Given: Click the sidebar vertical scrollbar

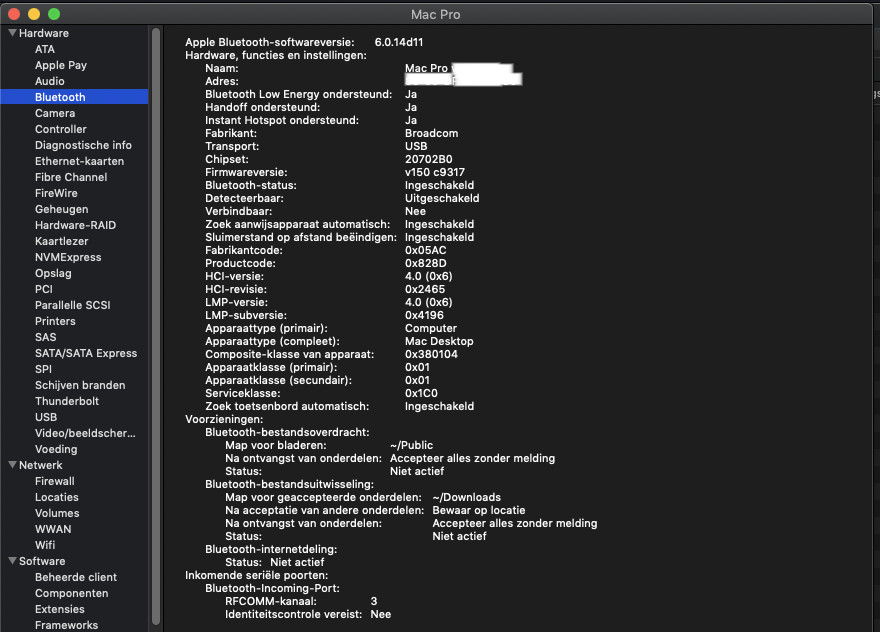Looking at the screenshot, I should pos(156,326).
